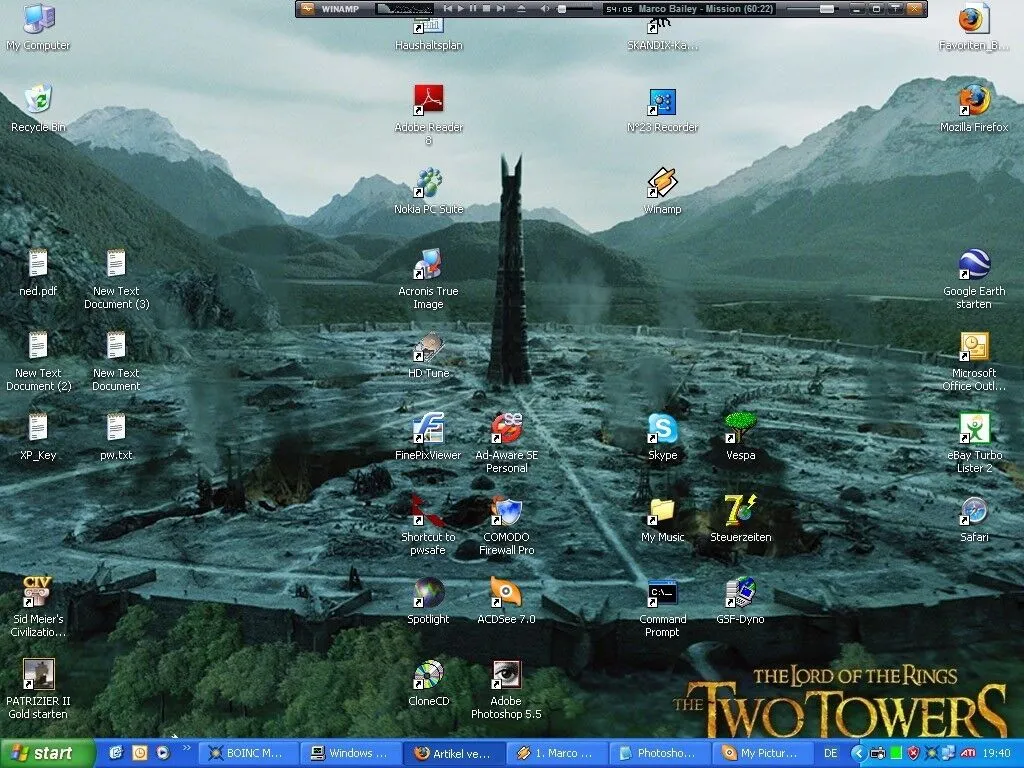1024x768 pixels.
Task: Open the Nokia PC Suite icon
Action: coord(428,183)
